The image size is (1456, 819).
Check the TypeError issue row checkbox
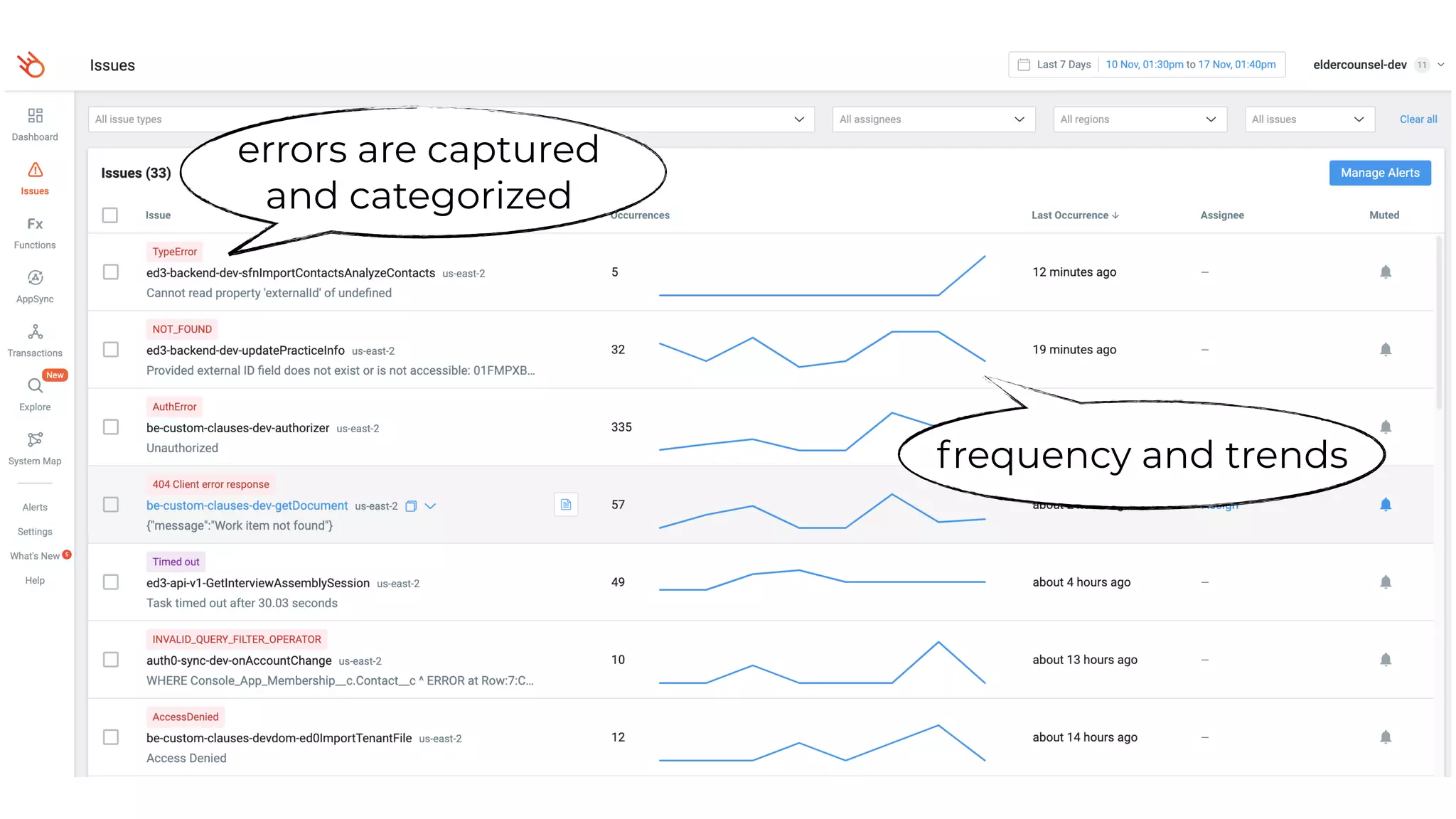pyautogui.click(x=111, y=272)
